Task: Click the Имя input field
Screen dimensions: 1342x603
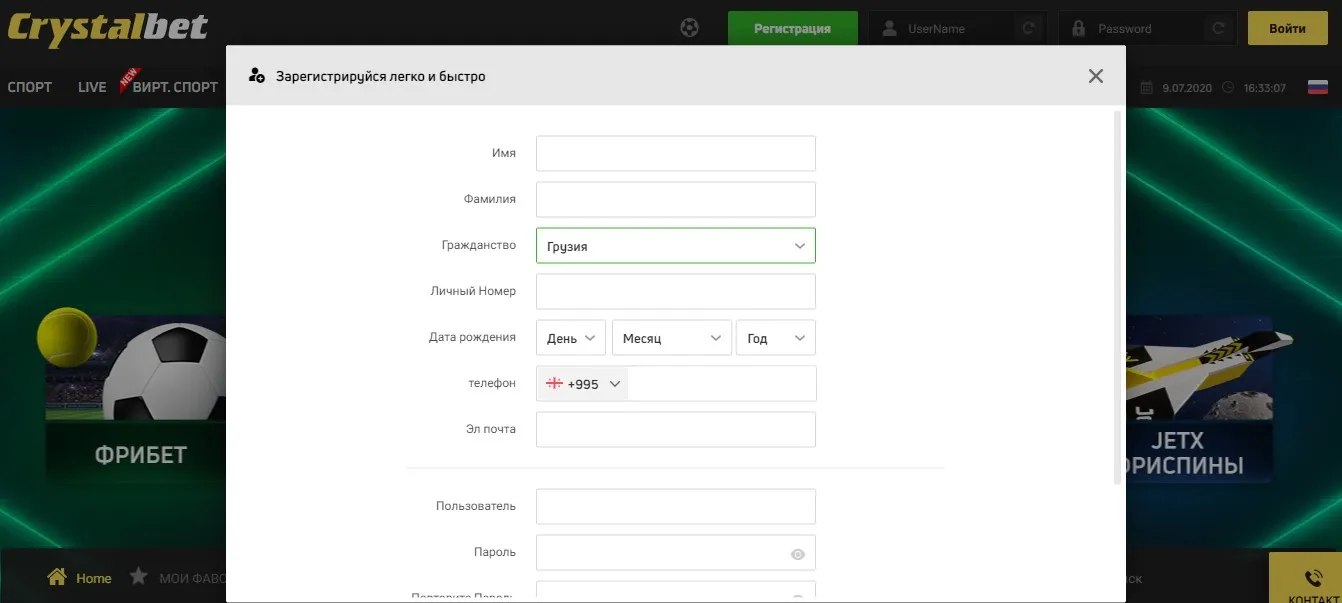Action: pyautogui.click(x=676, y=153)
